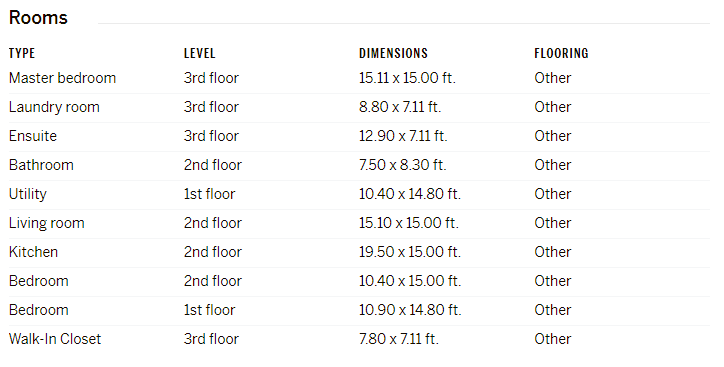The height and width of the screenshot is (367, 724).
Task: Select the FLOORING column header
Action: (x=561, y=54)
